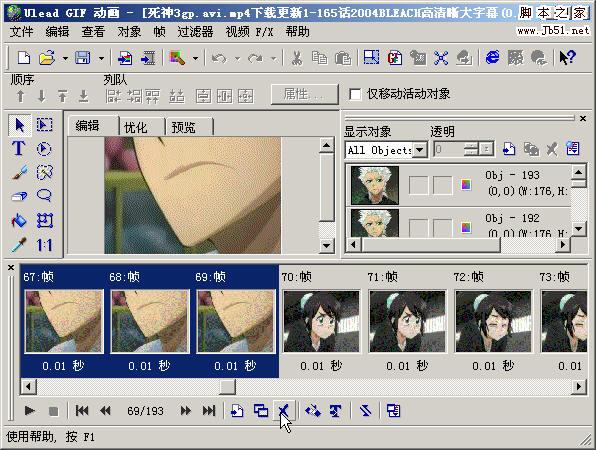Open the 文件 menu

tap(21, 32)
